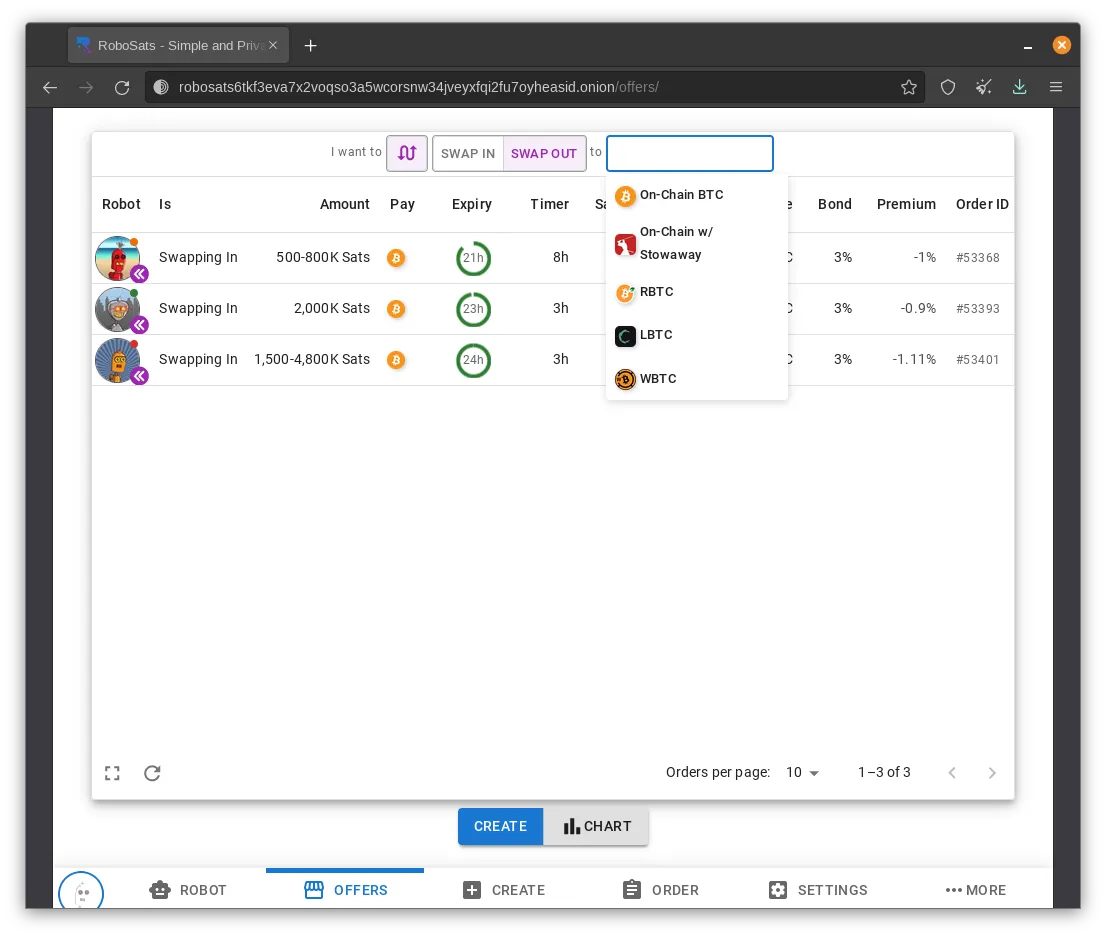
Task: Choose WBTC from the dropdown list
Action: point(696,379)
